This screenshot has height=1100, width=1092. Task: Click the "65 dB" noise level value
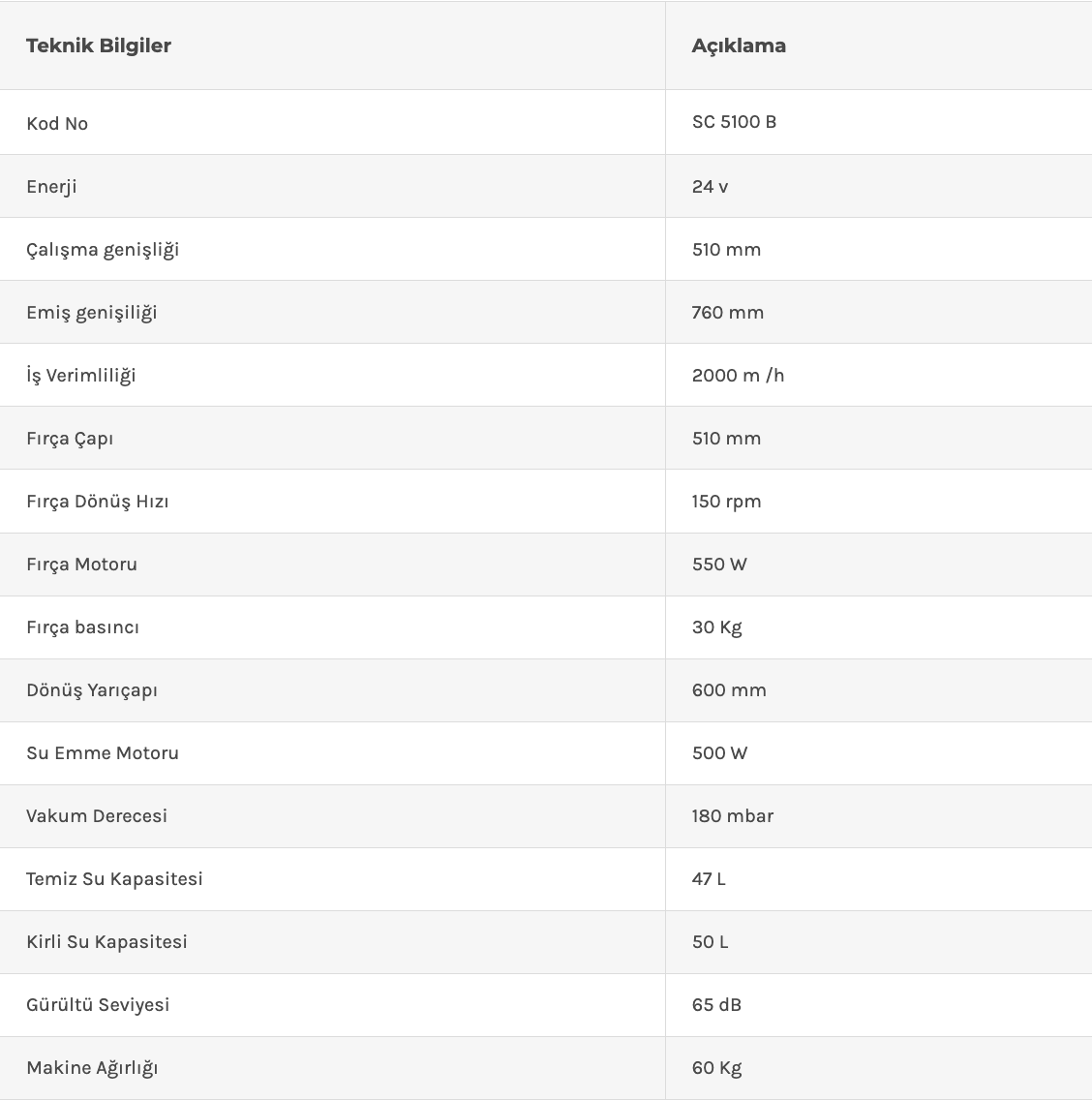coord(716,1004)
